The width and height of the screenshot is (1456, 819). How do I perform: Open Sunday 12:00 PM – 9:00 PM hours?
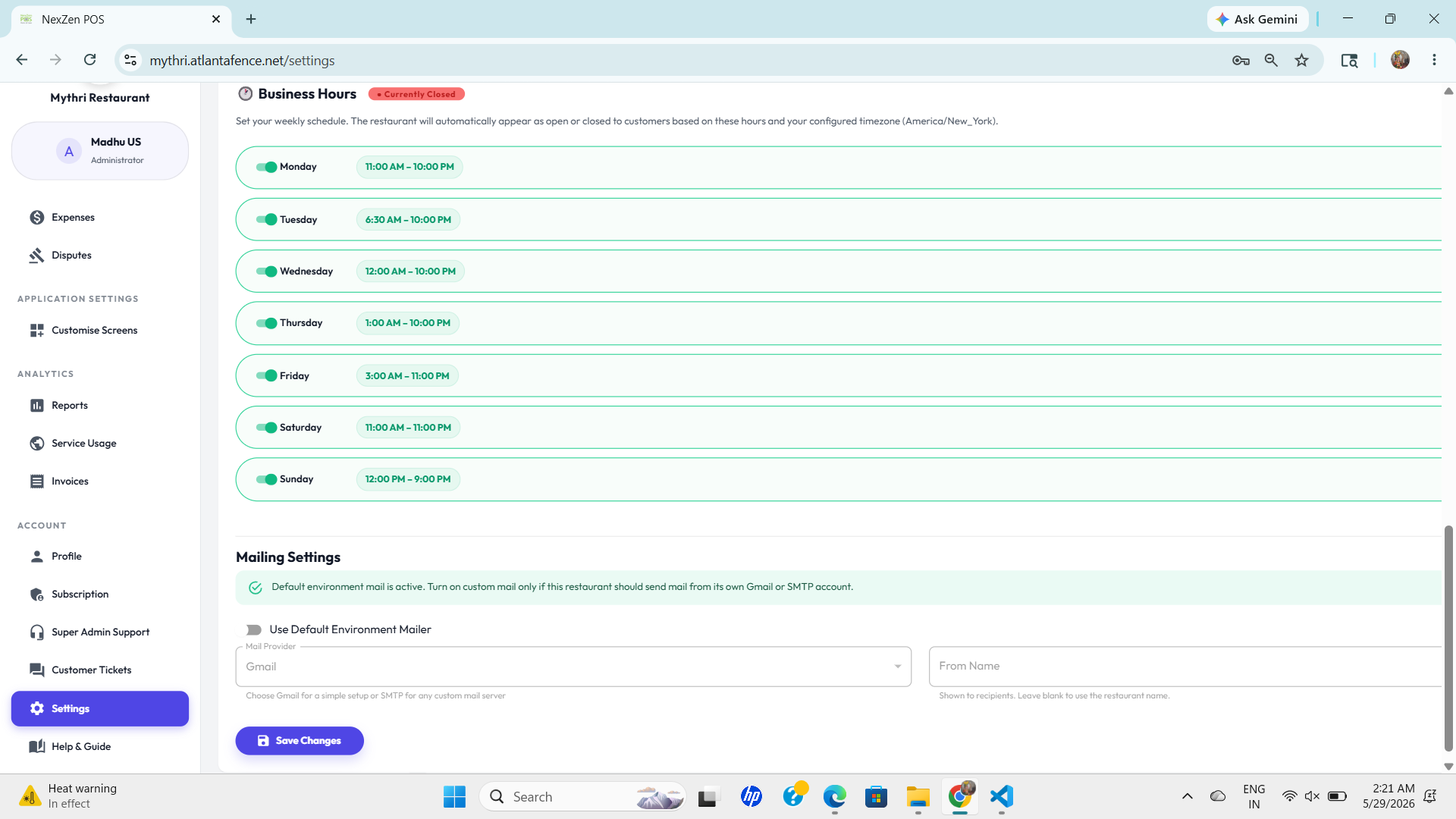point(408,479)
